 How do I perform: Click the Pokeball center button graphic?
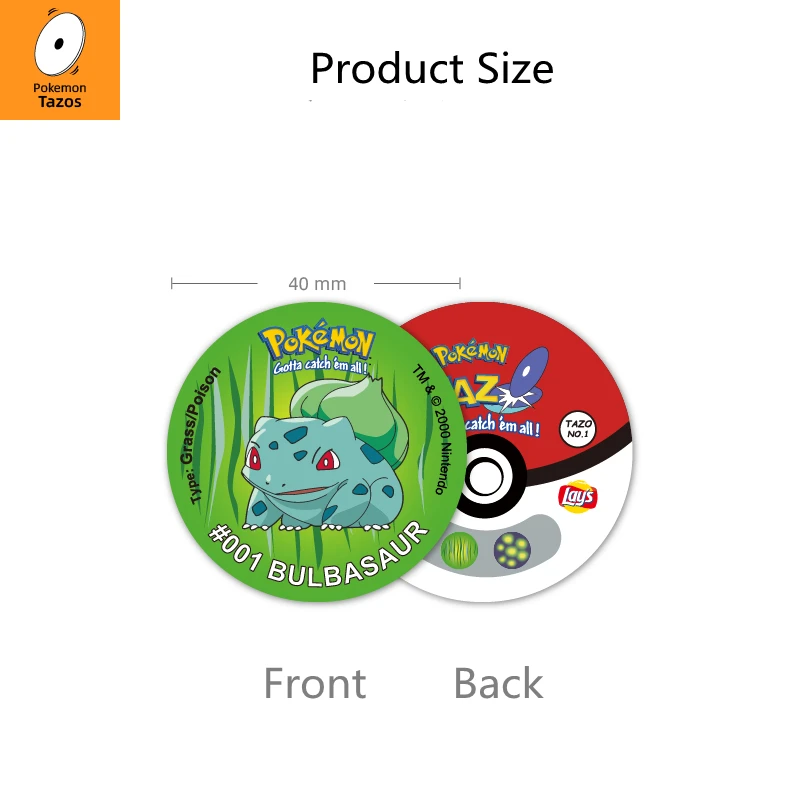485,477
